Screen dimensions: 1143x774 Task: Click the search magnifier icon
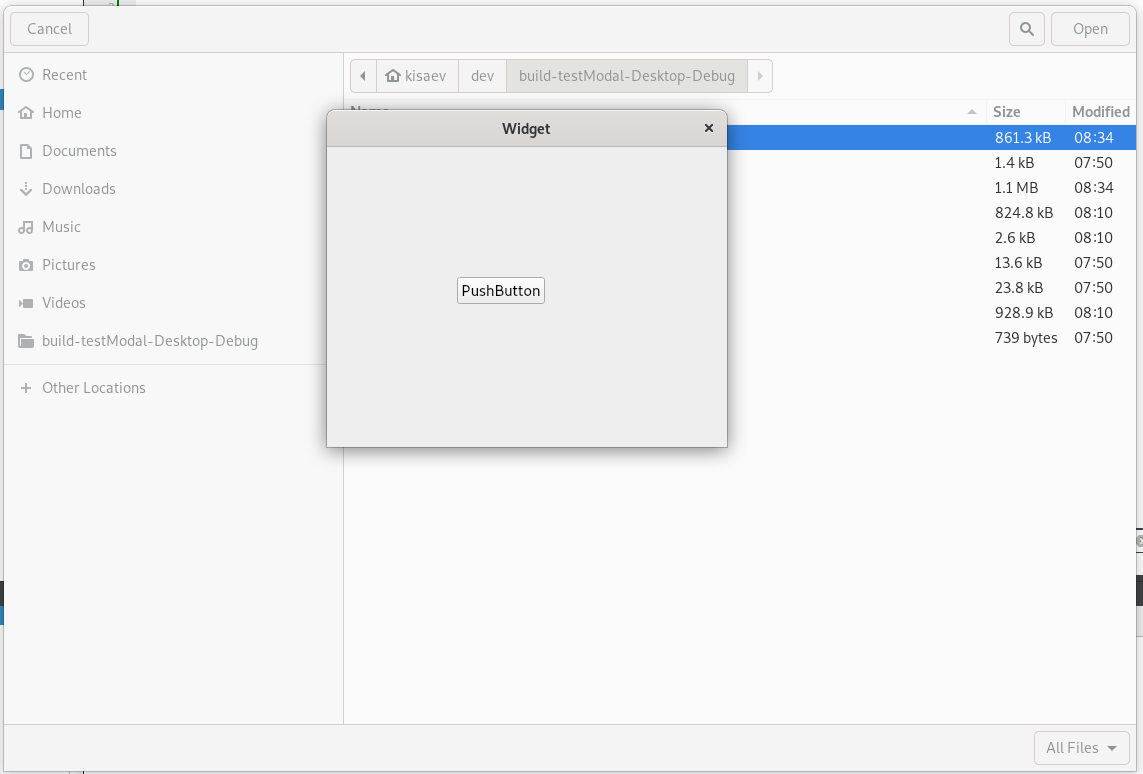tap(1026, 29)
